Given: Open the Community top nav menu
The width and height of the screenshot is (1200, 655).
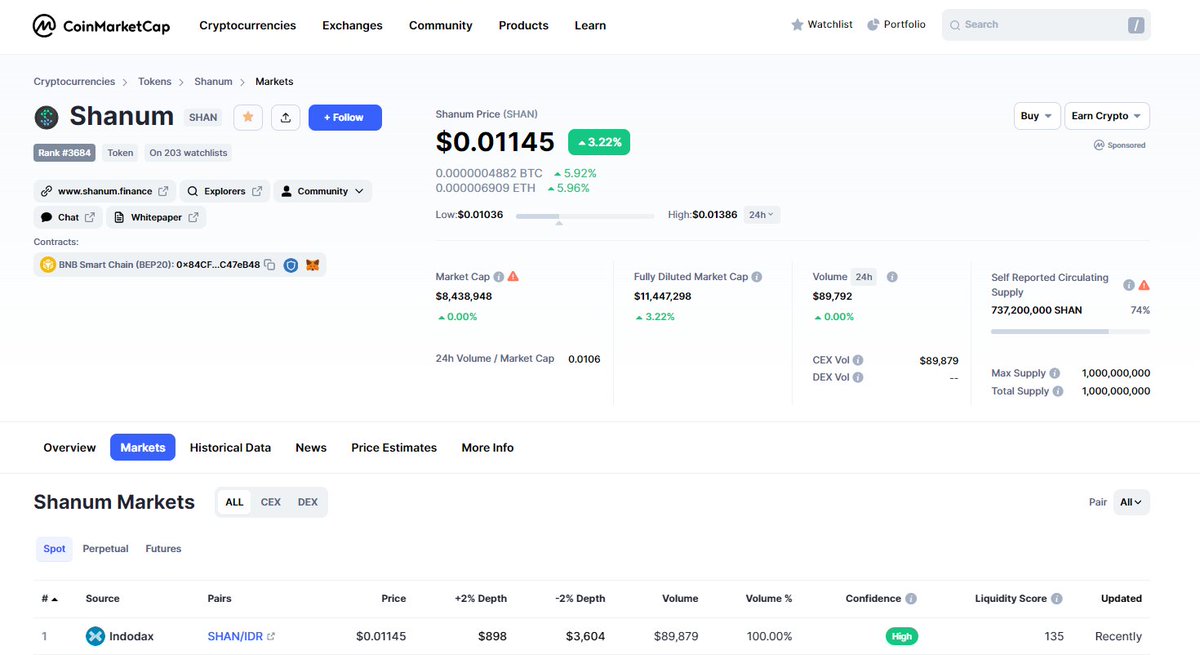Looking at the screenshot, I should pos(440,26).
